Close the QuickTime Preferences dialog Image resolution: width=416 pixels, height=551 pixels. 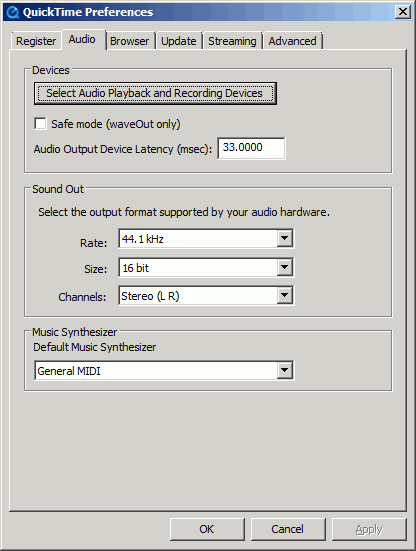[x=403, y=12]
